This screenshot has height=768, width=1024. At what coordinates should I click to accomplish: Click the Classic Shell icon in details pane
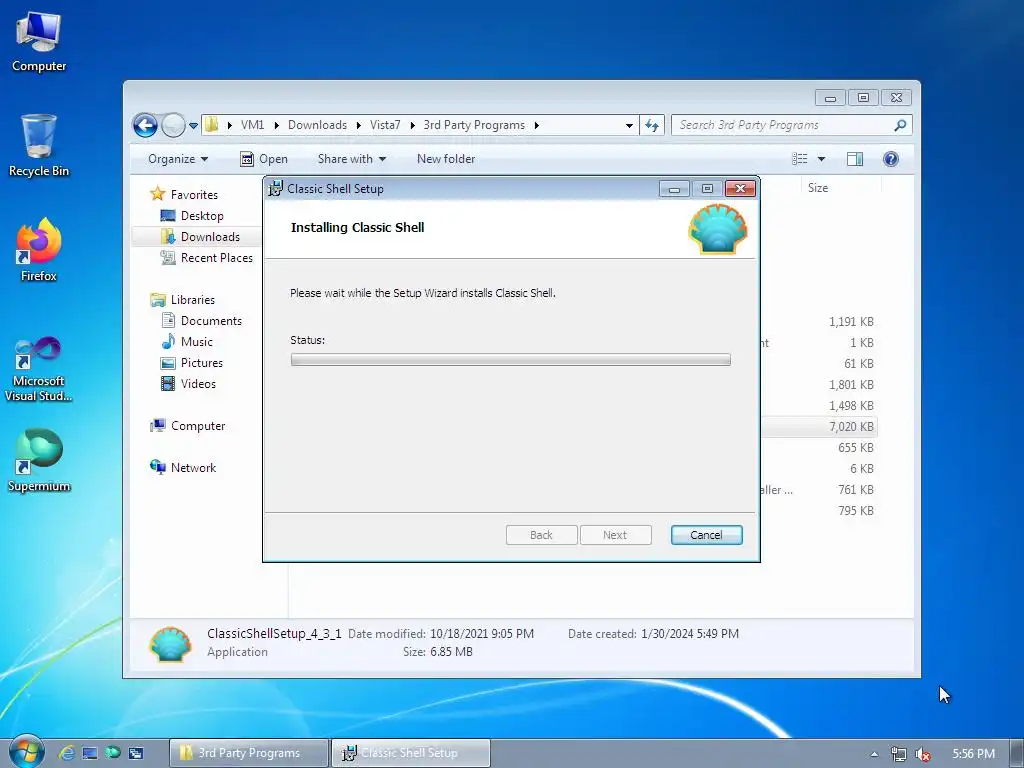click(170, 644)
